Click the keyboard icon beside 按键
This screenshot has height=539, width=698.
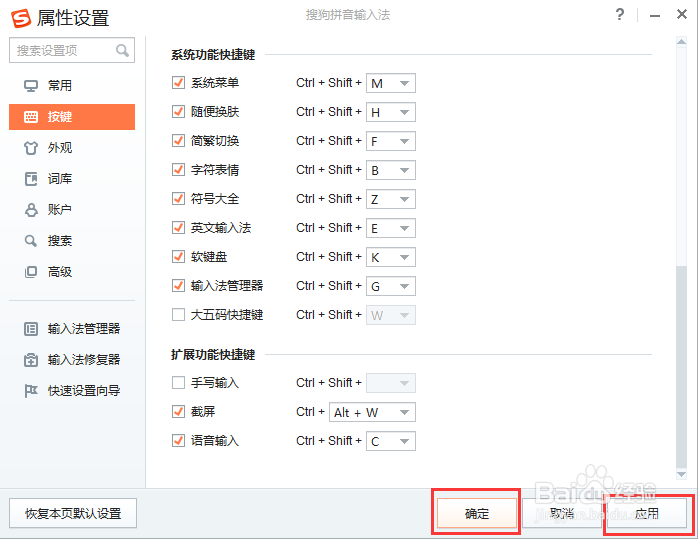click(31, 117)
